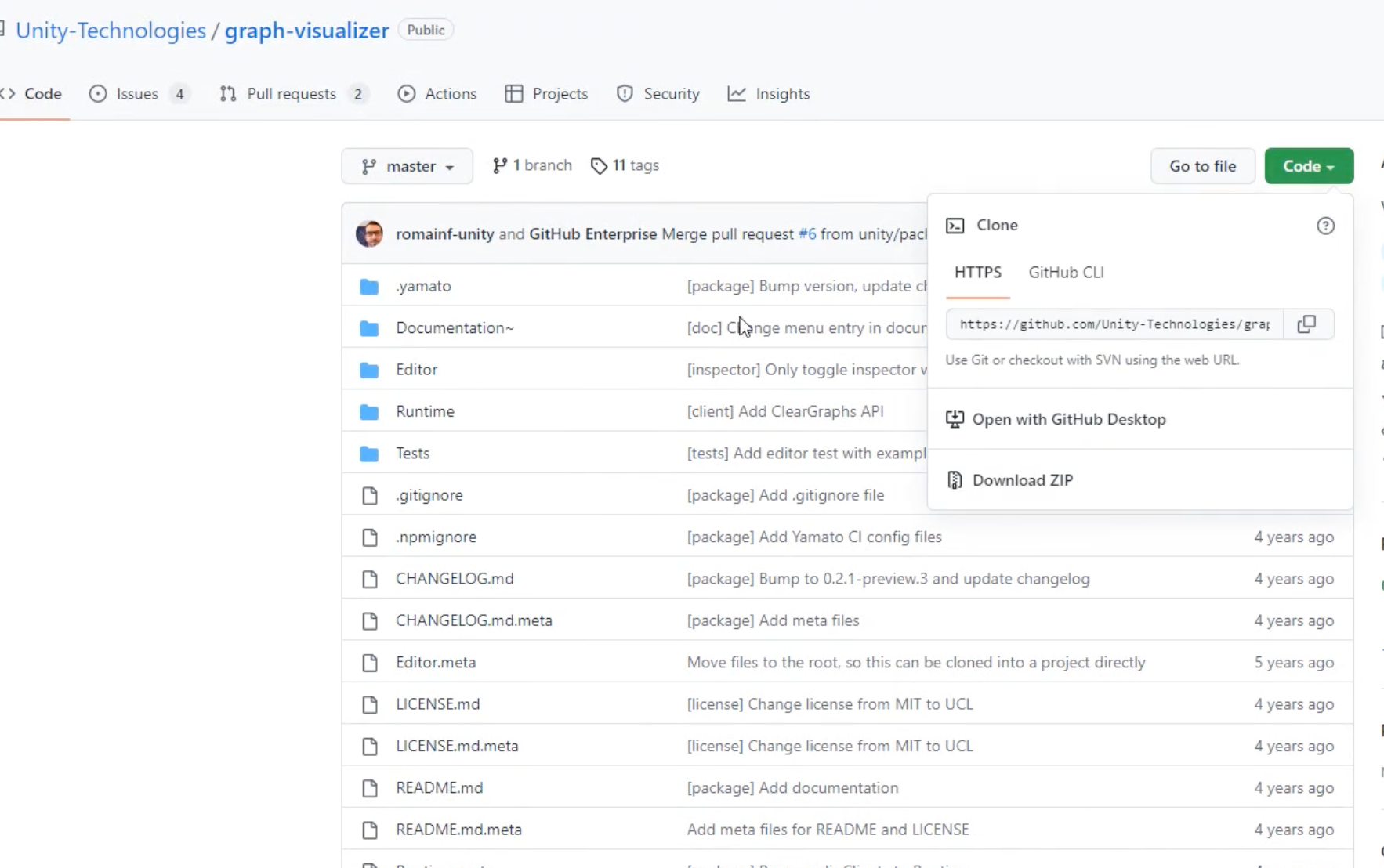Open the Code tab
The image size is (1384, 868).
[33, 94]
